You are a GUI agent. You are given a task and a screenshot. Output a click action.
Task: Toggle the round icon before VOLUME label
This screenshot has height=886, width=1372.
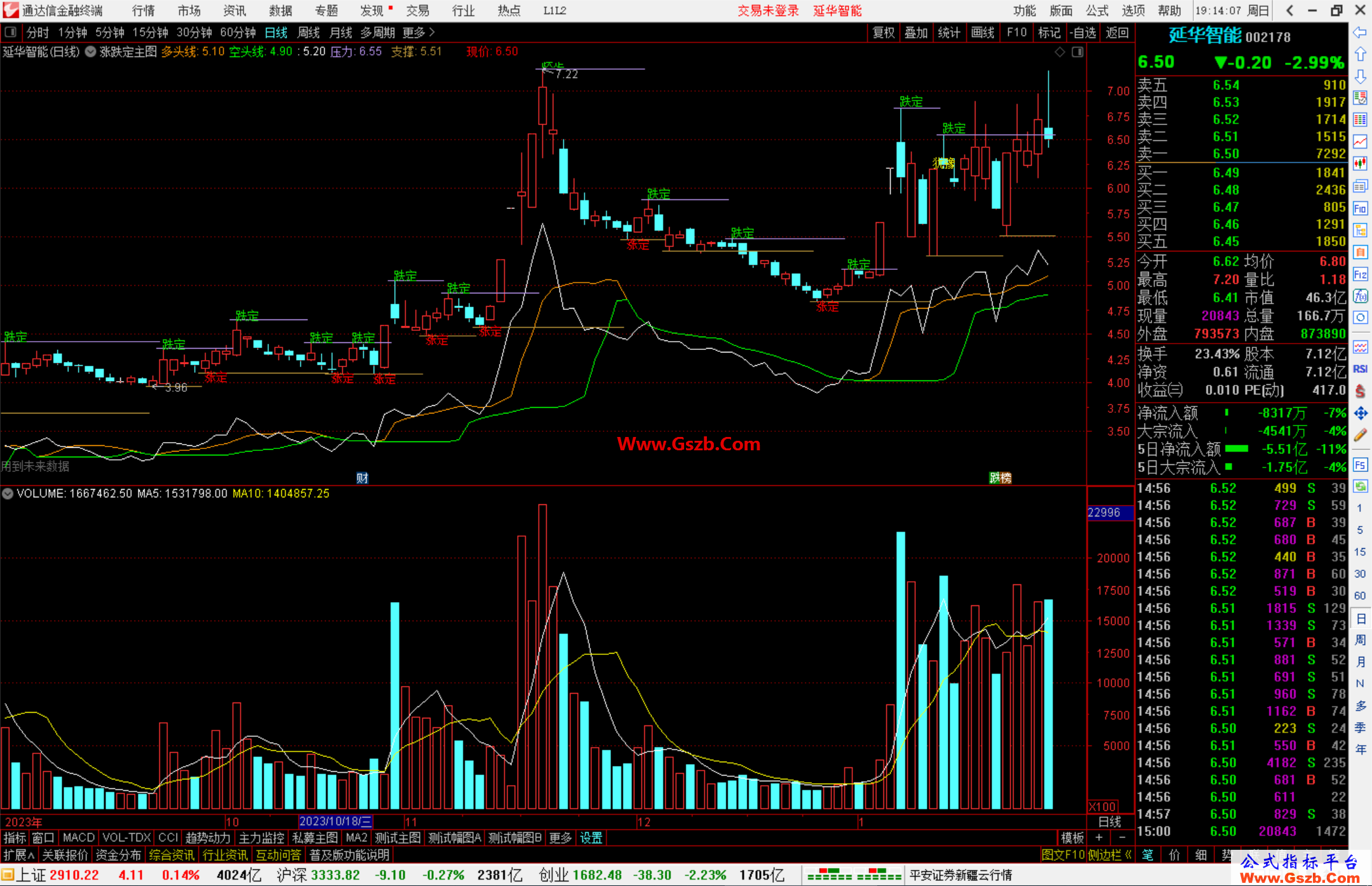click(x=8, y=493)
